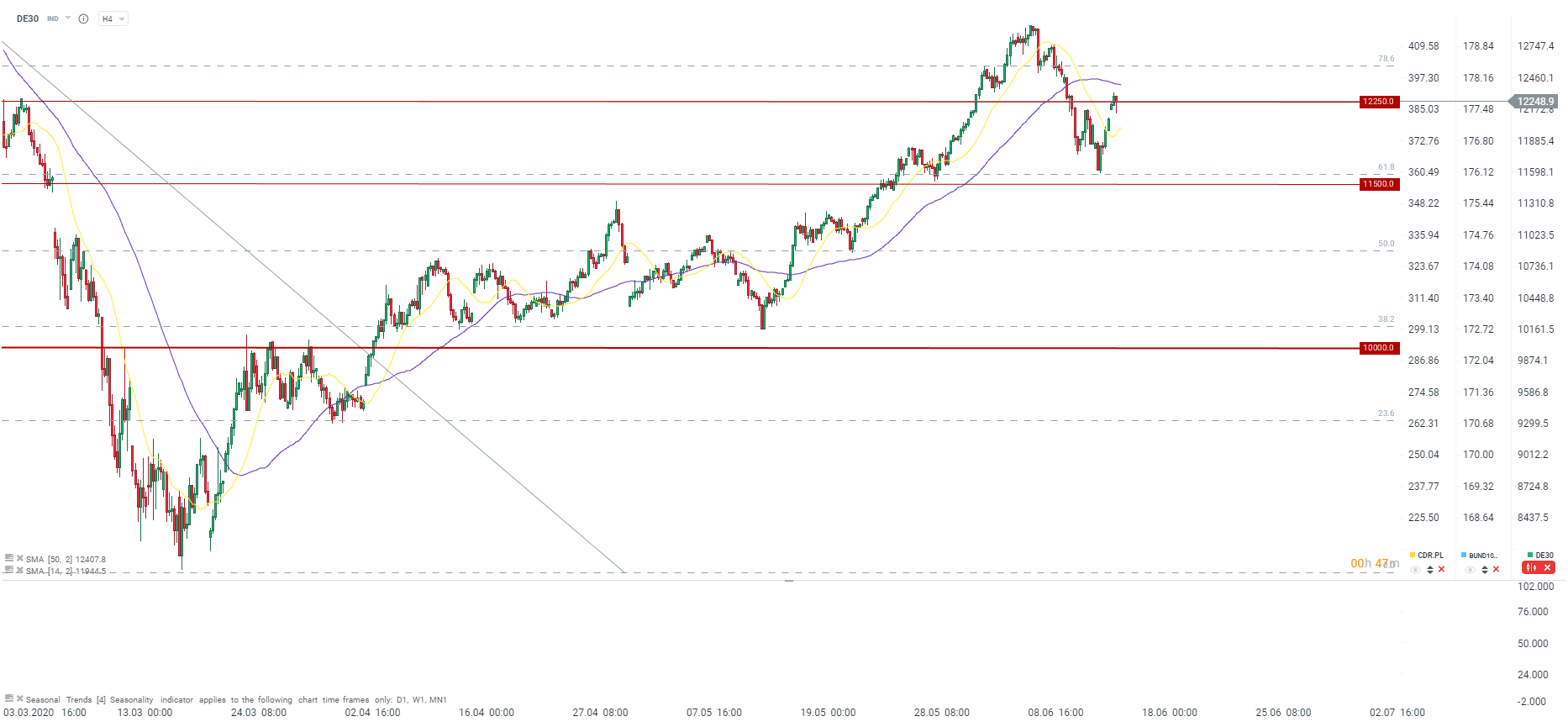Select the 12250.0 horizontal price level label

coord(1378,102)
